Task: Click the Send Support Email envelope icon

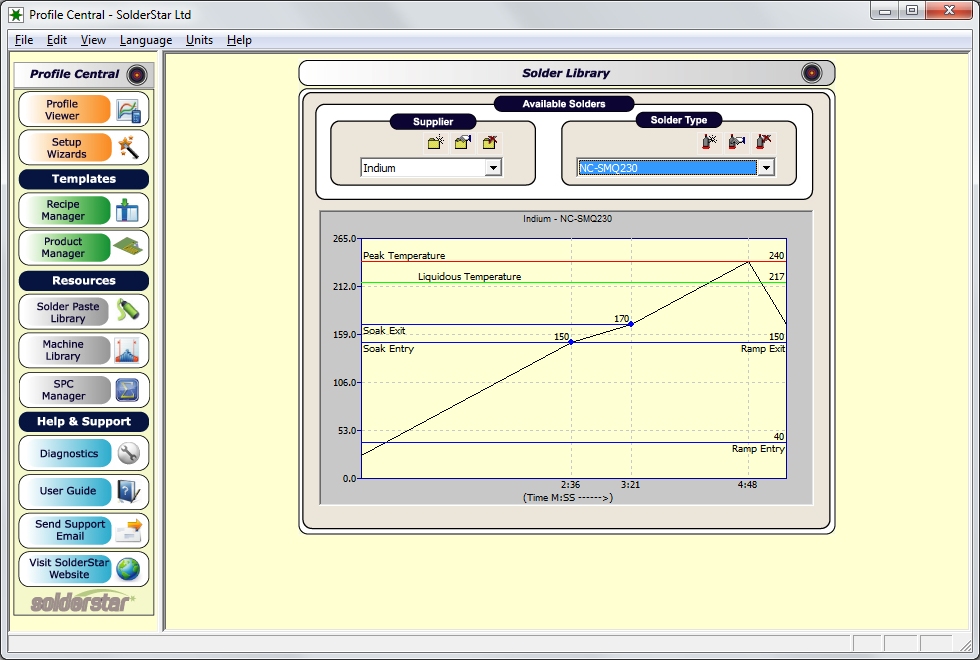Action: pos(129,530)
